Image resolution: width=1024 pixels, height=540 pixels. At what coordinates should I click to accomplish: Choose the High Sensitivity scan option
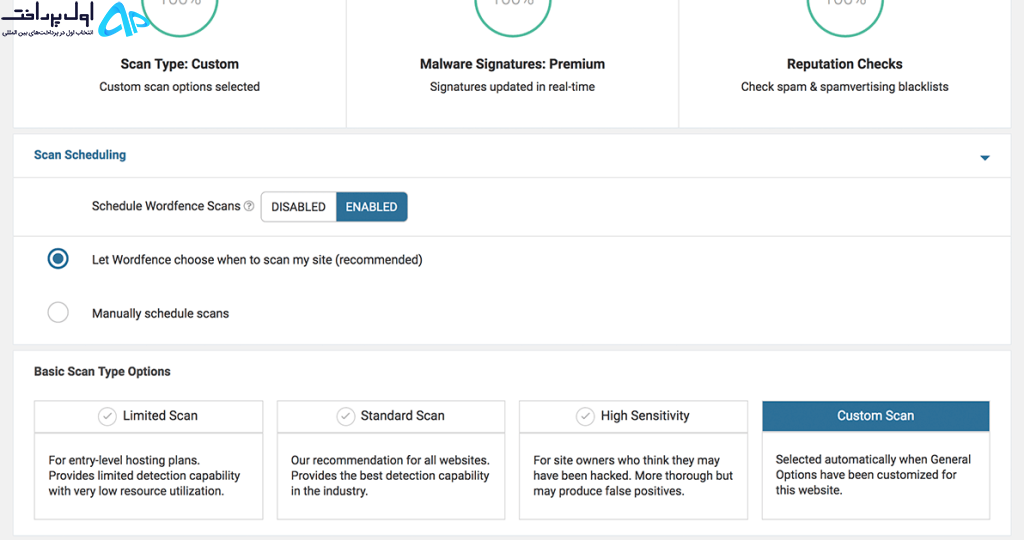click(x=633, y=416)
